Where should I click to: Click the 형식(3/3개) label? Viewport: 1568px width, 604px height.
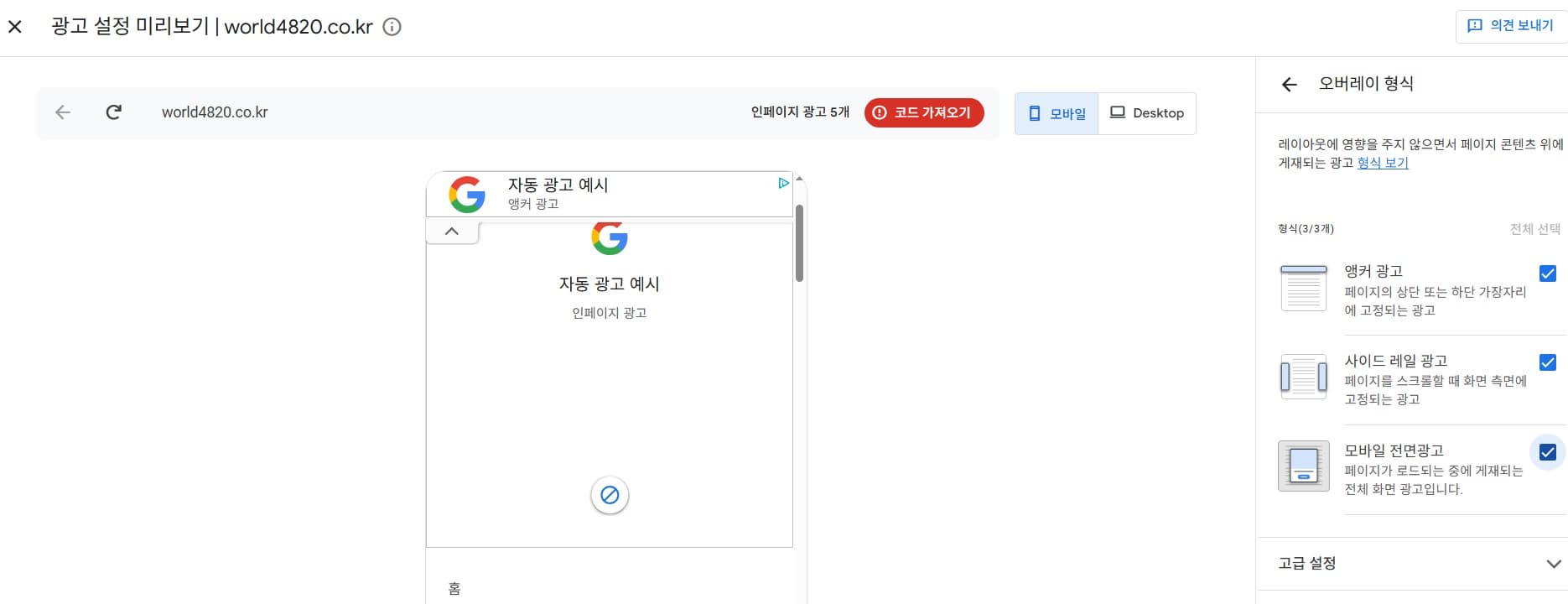click(1306, 229)
